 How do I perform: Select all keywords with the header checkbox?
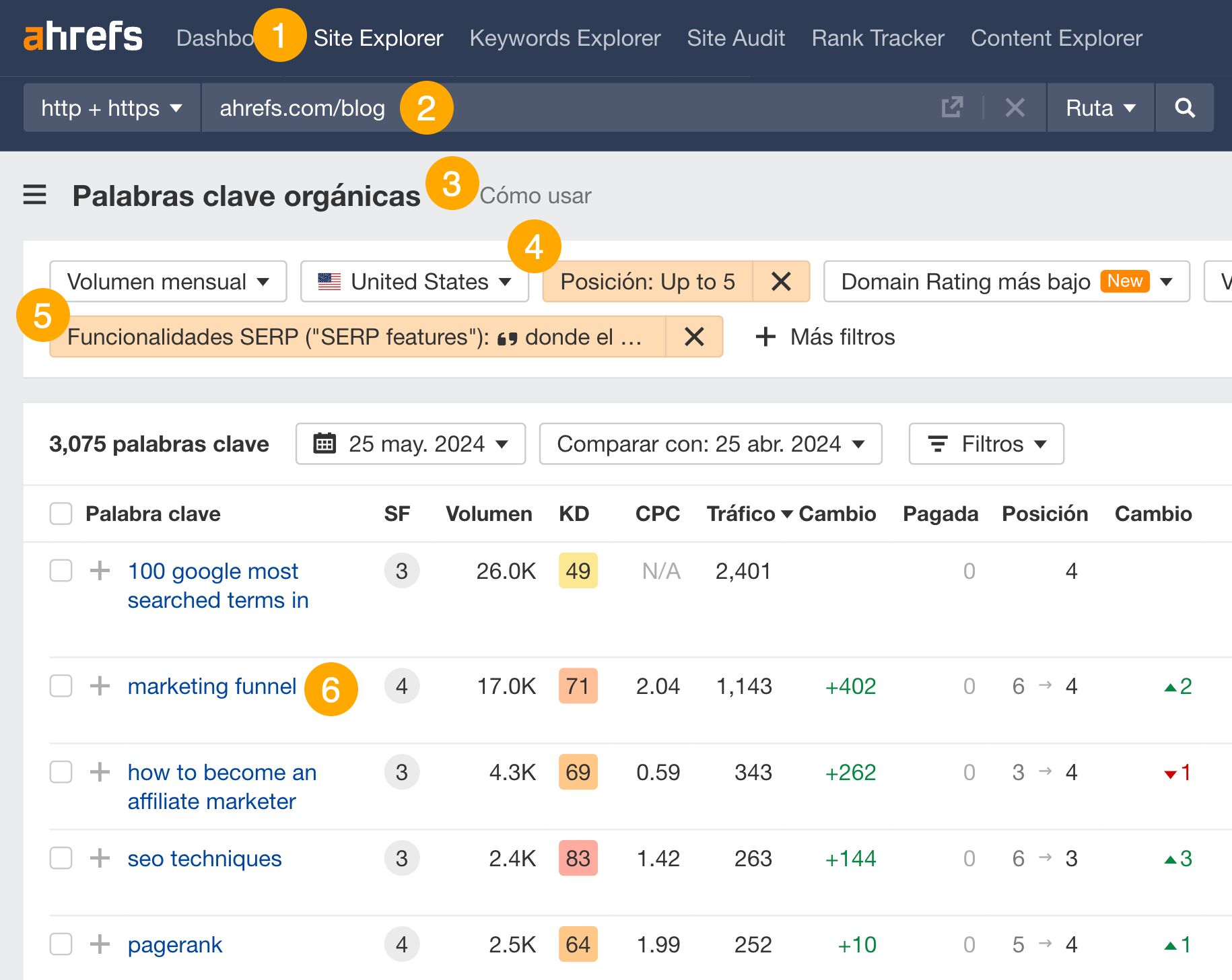(61, 514)
